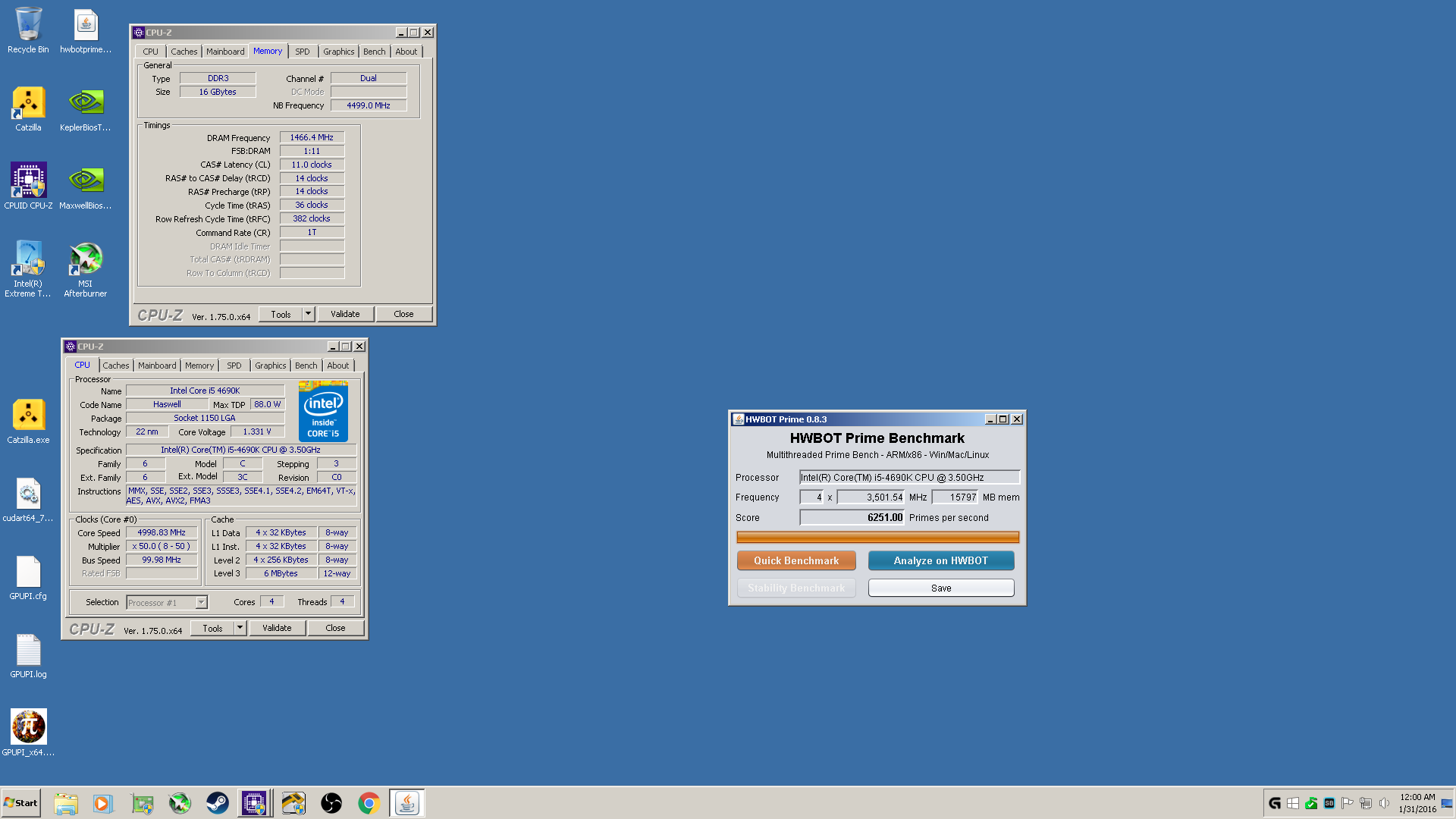Open About tab in upper CPU-Z window
Screen dimensions: 1456x819
click(x=406, y=52)
